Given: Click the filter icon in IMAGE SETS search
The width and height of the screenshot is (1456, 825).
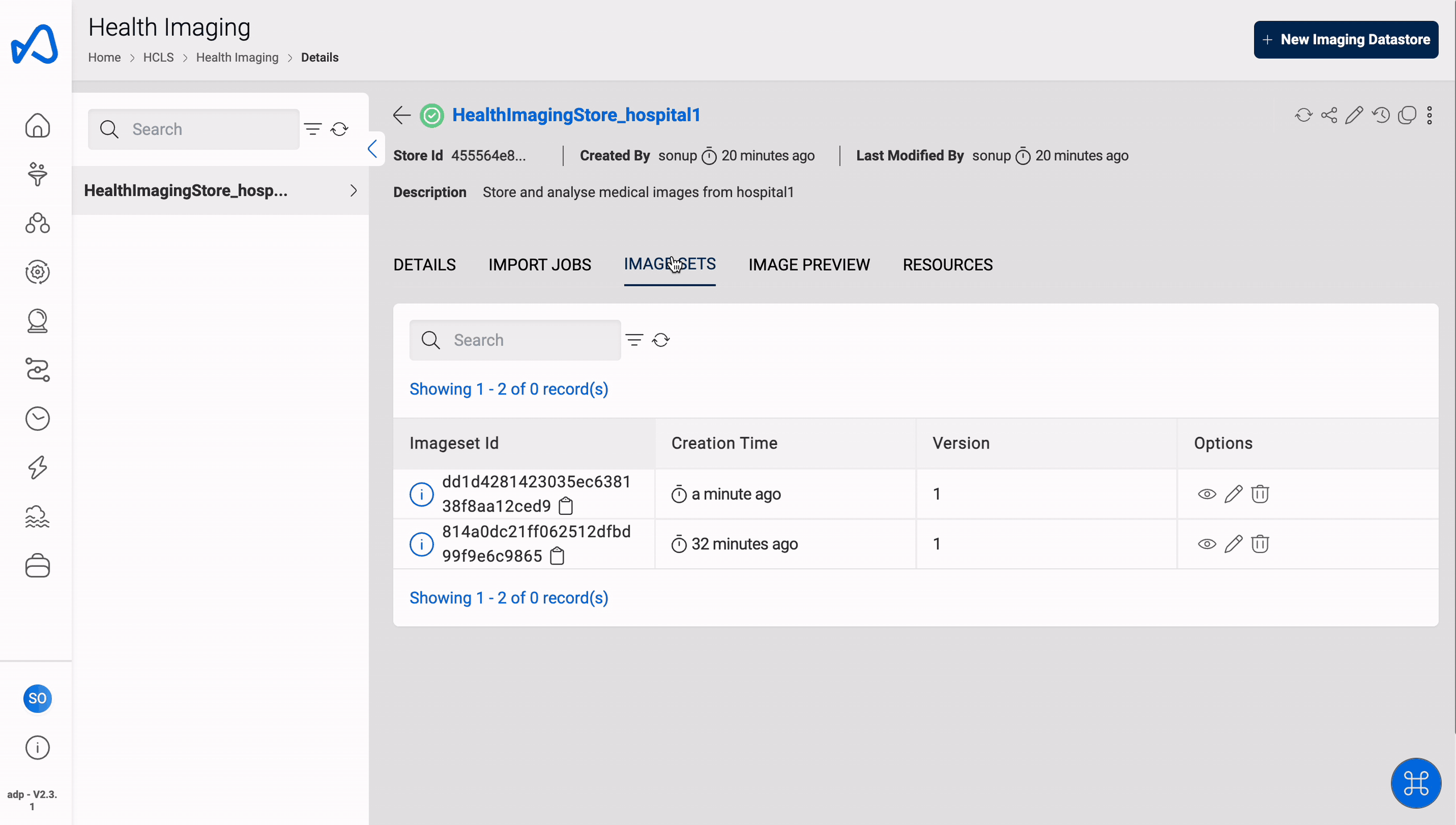Looking at the screenshot, I should [634, 339].
